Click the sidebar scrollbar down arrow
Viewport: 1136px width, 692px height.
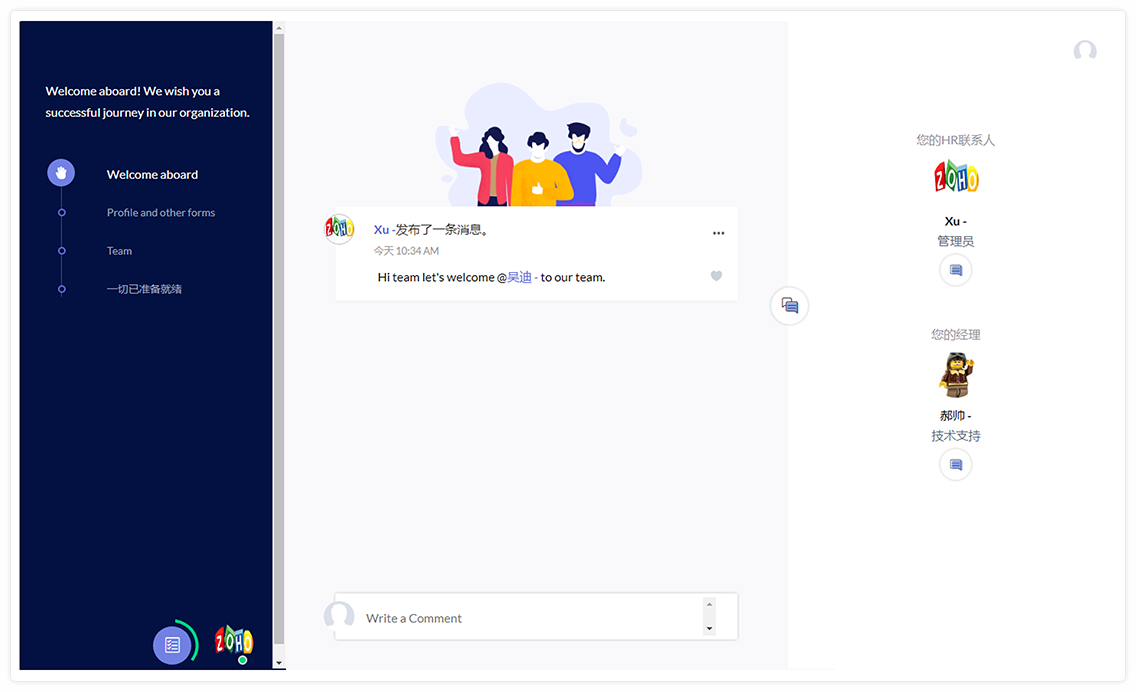279,663
